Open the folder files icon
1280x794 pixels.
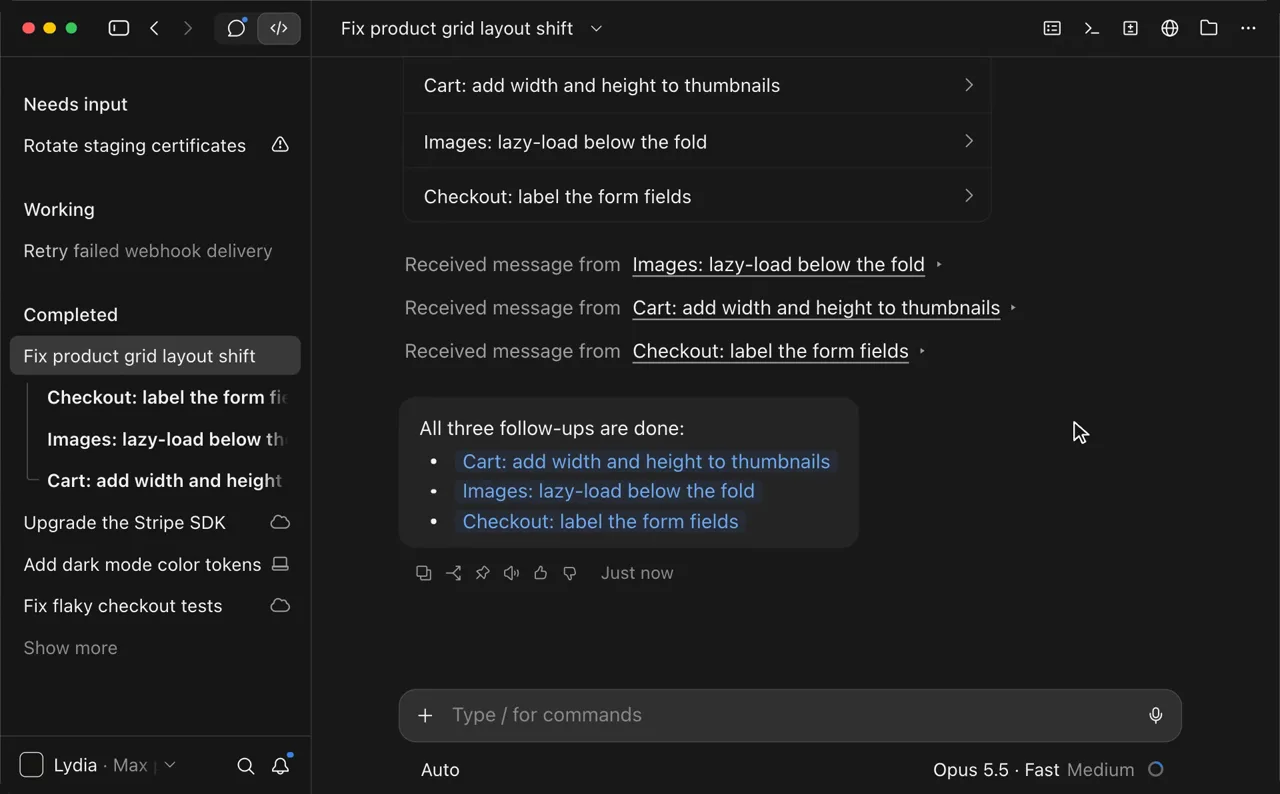coord(1209,28)
